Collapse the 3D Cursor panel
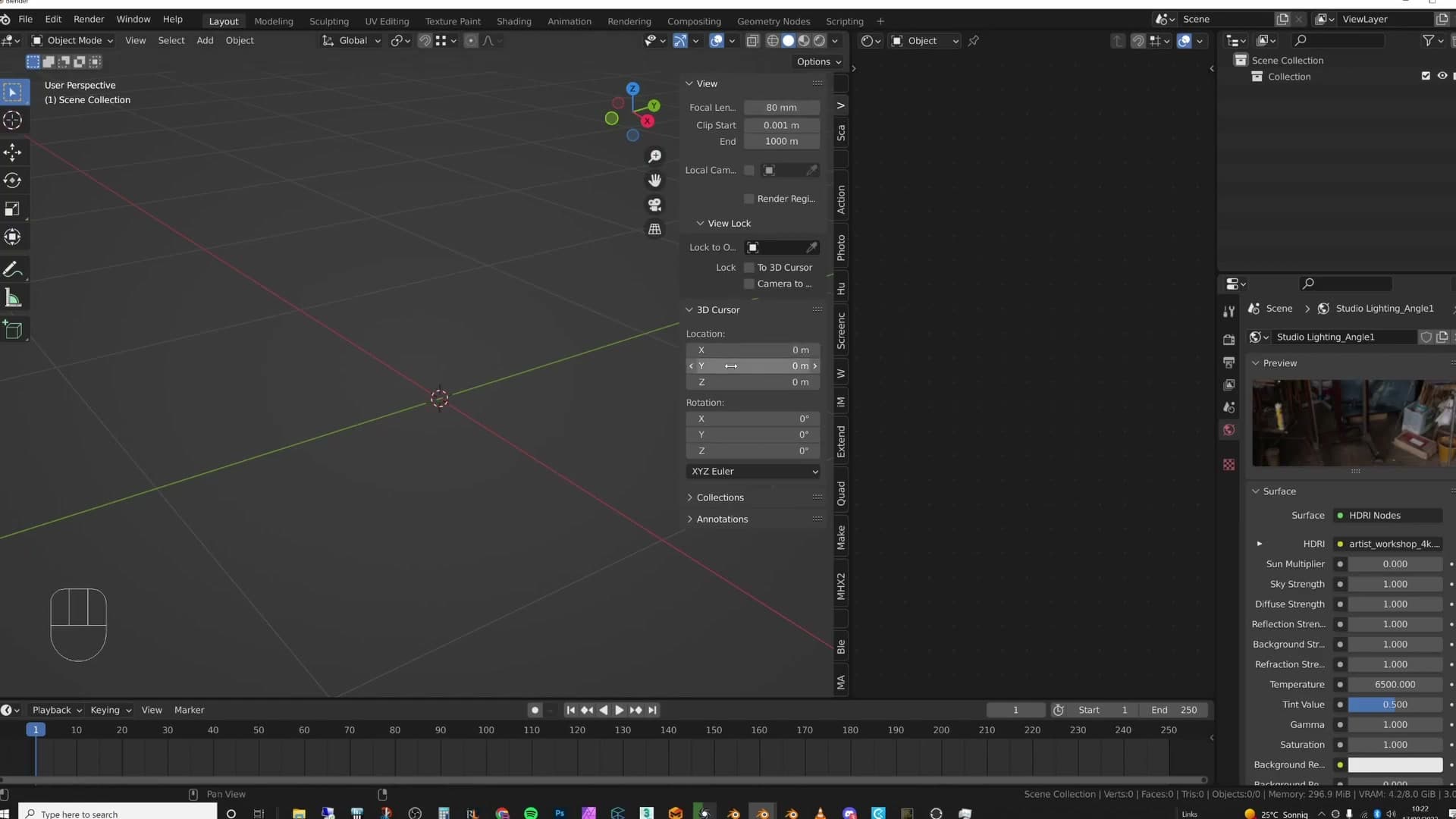Viewport: 1456px width, 819px height. point(717,310)
